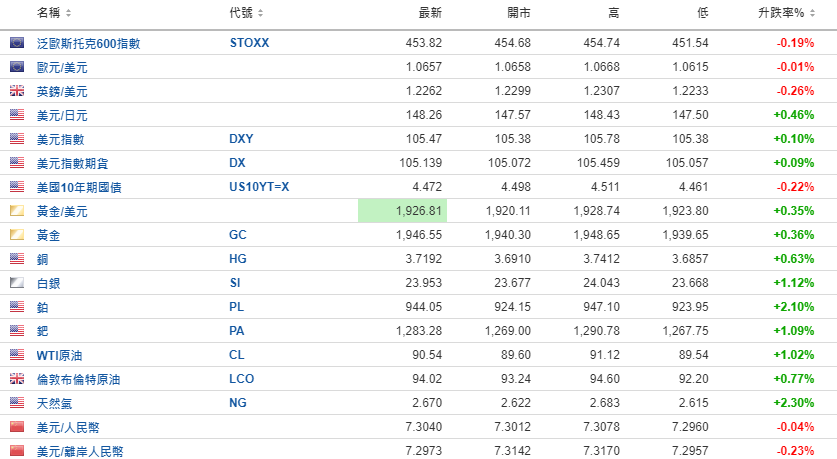Click the UK flag icon next to 英鎊/美元
The width and height of the screenshot is (837, 459).
pos(17,91)
